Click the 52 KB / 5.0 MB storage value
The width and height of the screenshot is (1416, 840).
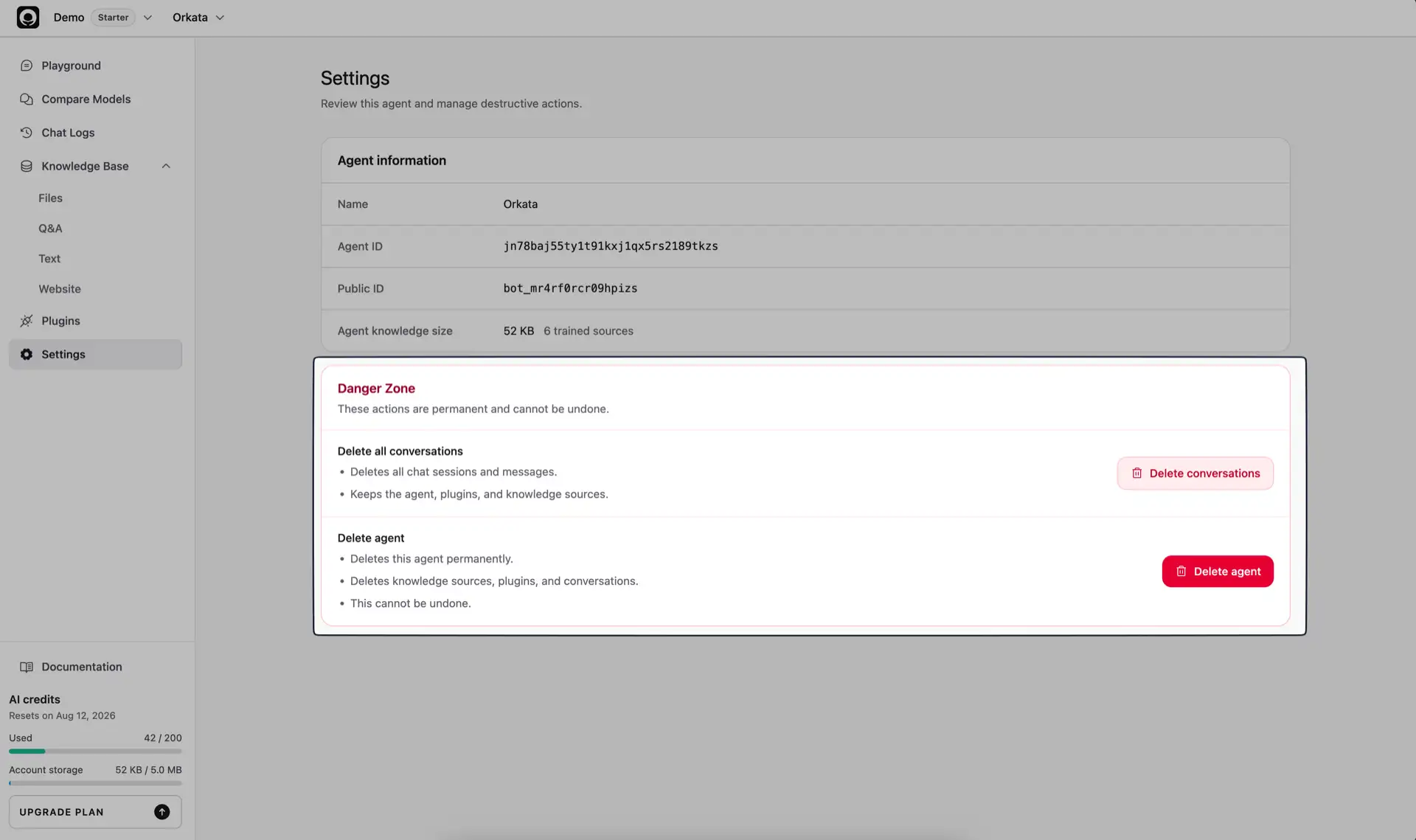click(x=148, y=770)
